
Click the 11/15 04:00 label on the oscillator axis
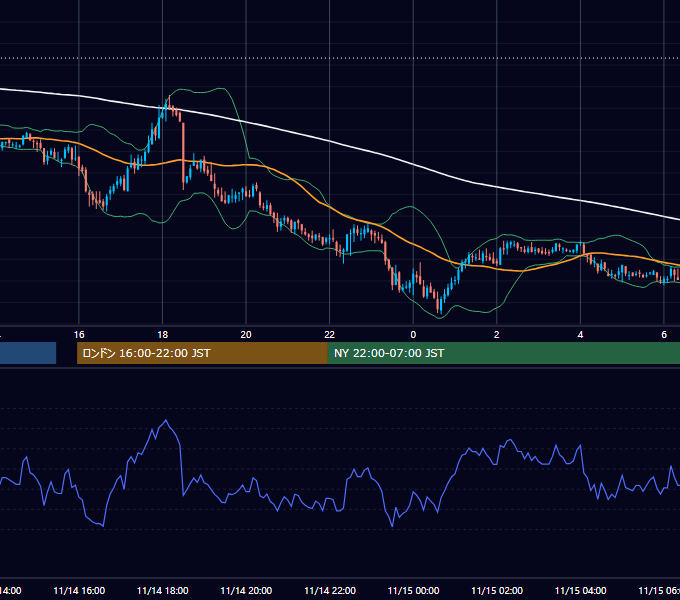(x=580, y=590)
